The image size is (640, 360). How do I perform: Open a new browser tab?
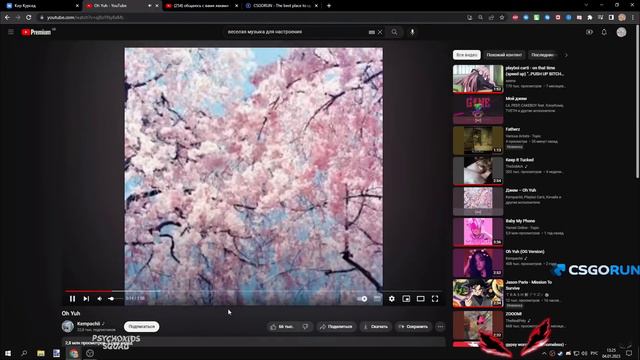coord(329,6)
